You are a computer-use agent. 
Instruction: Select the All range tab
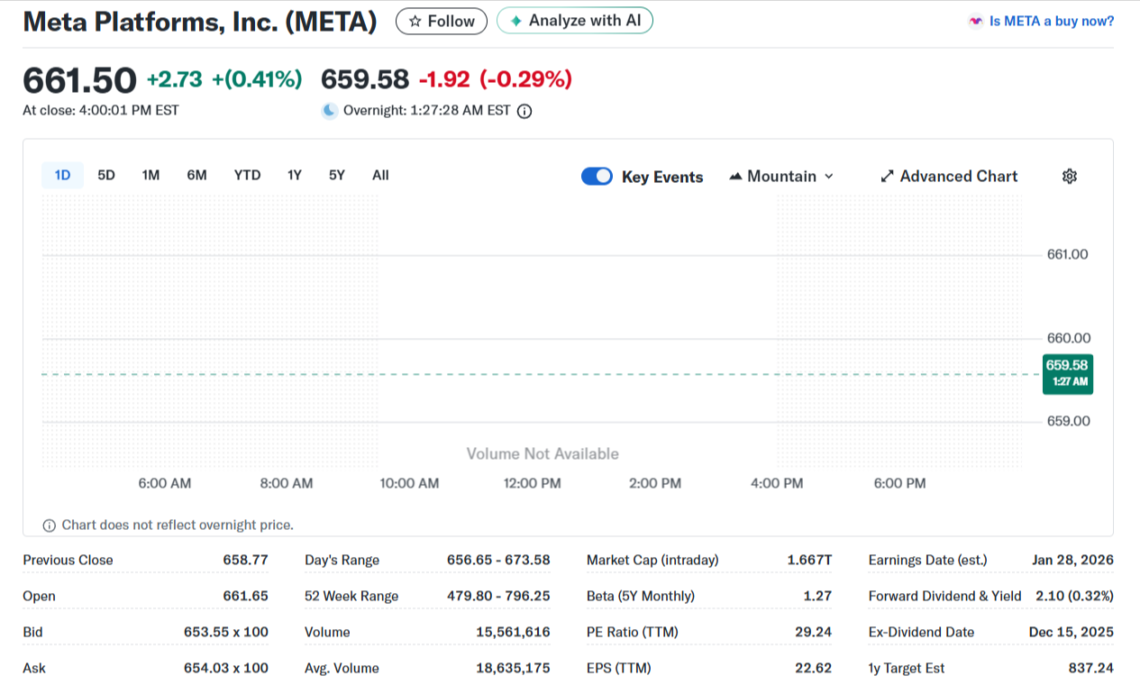(380, 175)
